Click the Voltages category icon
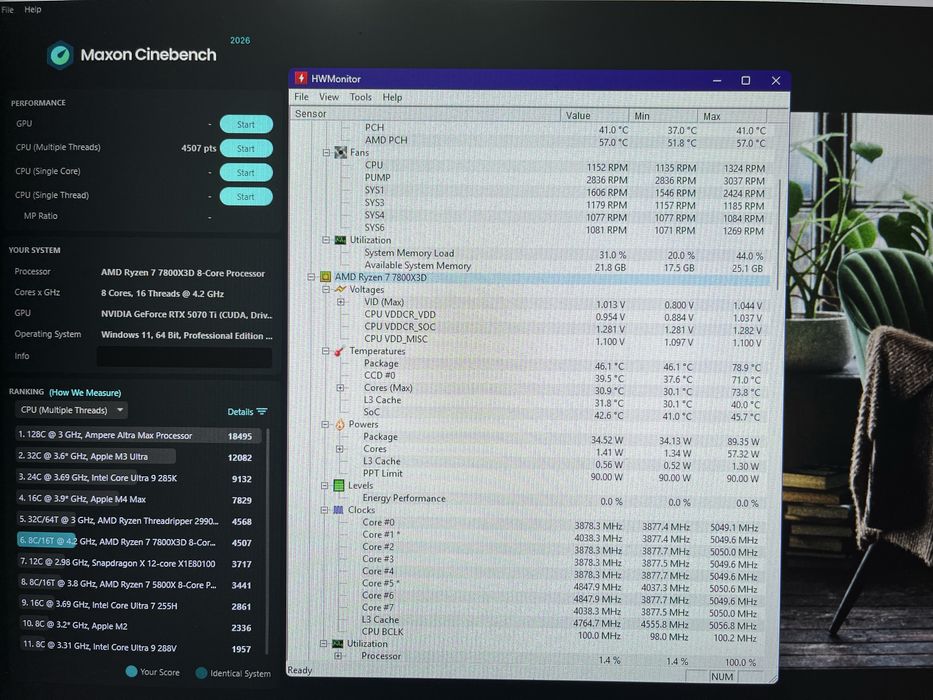Screen dimensions: 933x700 click(340, 289)
